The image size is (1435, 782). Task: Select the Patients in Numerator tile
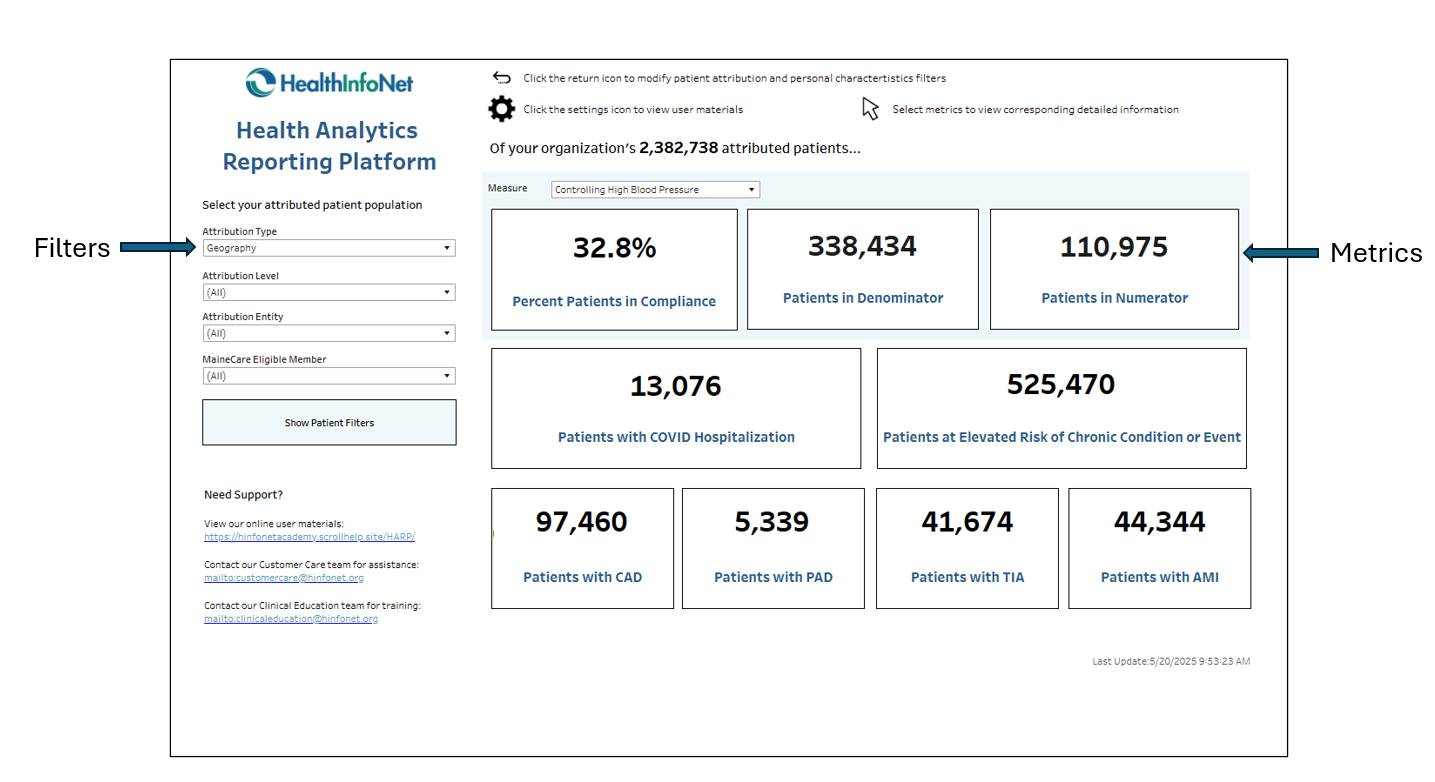click(x=1114, y=269)
